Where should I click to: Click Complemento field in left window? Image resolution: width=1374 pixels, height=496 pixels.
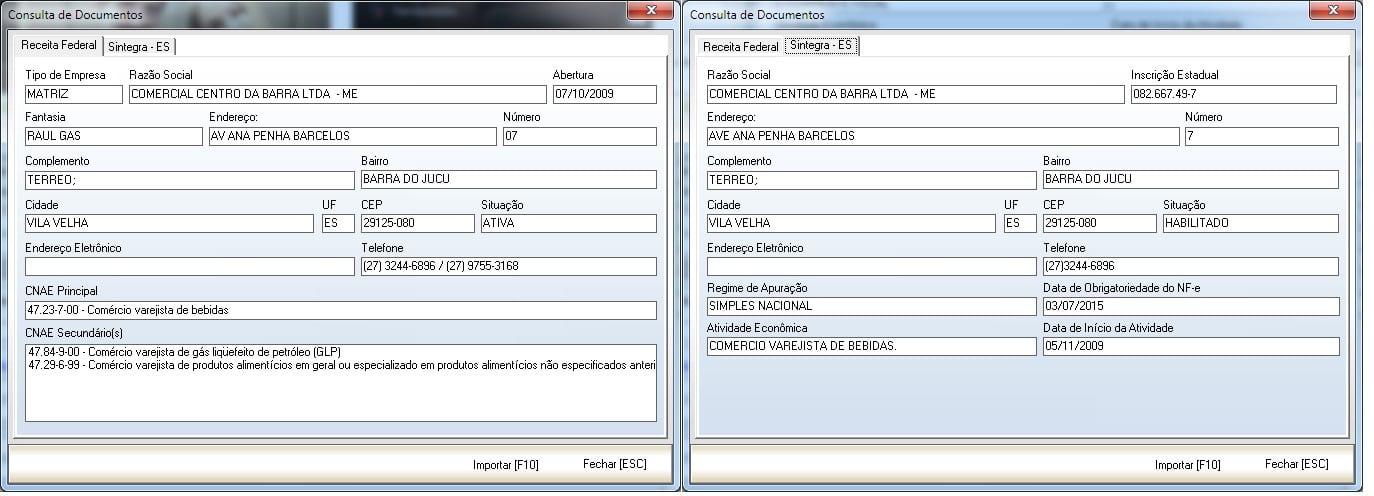(190, 180)
